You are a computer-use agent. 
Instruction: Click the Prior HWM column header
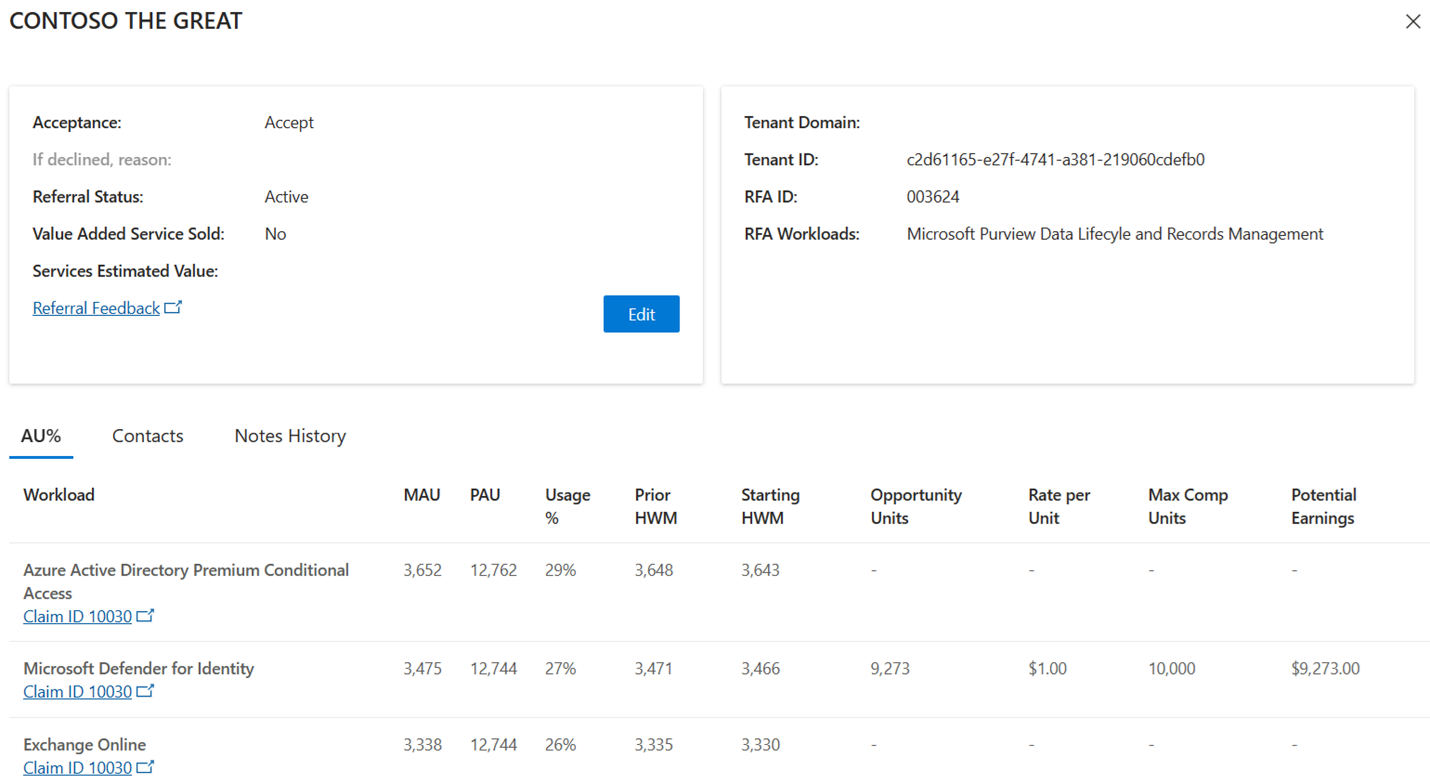point(656,506)
